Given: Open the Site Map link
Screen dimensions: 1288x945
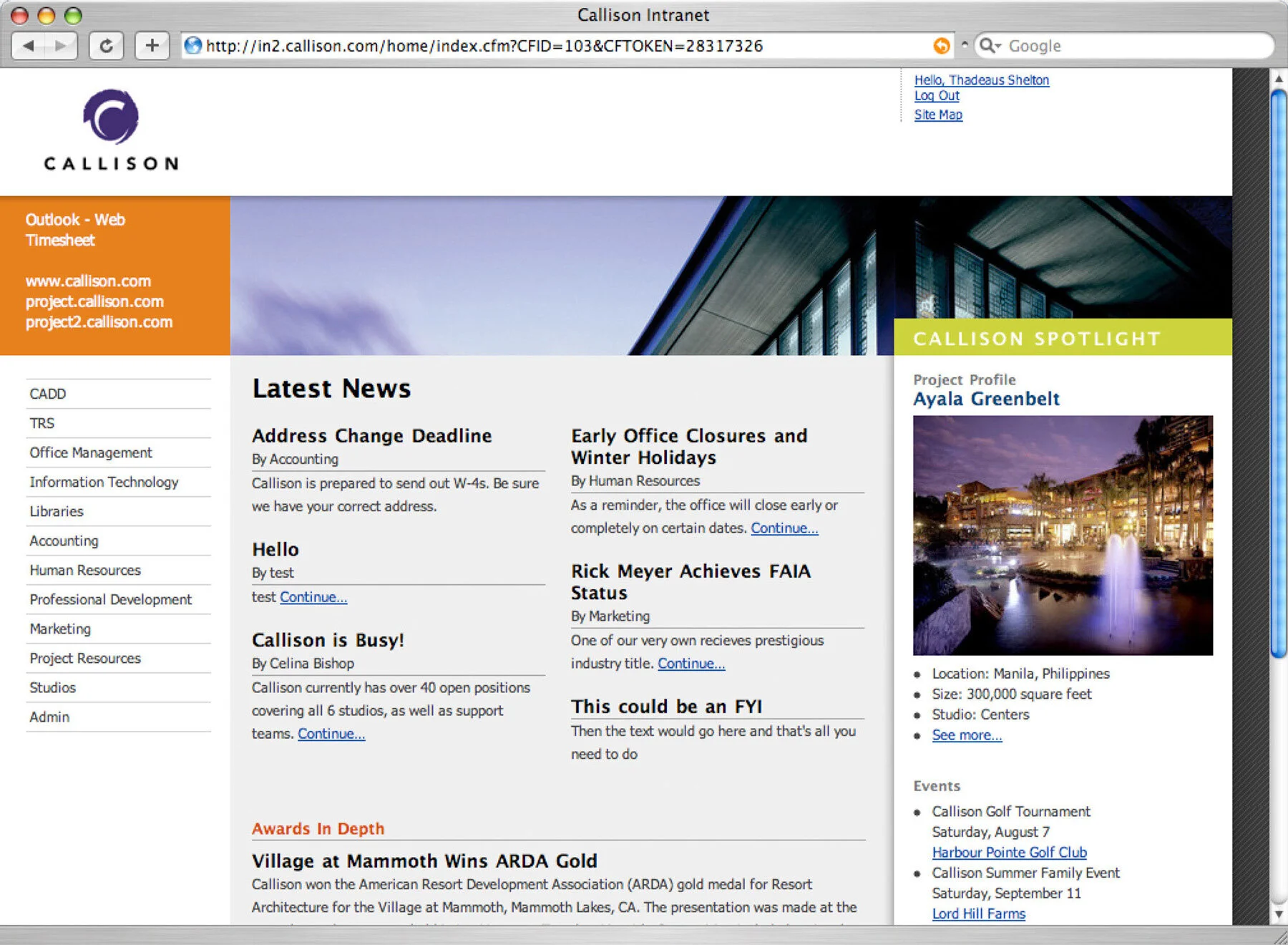Looking at the screenshot, I should point(937,115).
